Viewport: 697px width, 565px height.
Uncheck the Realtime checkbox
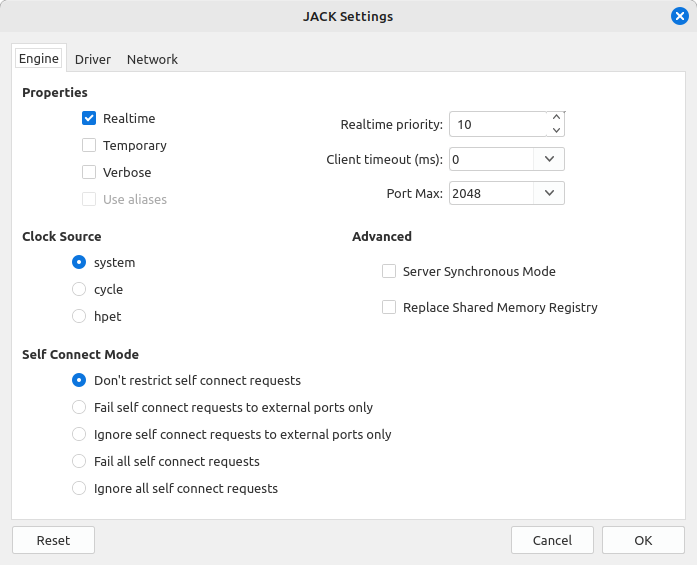click(x=89, y=118)
